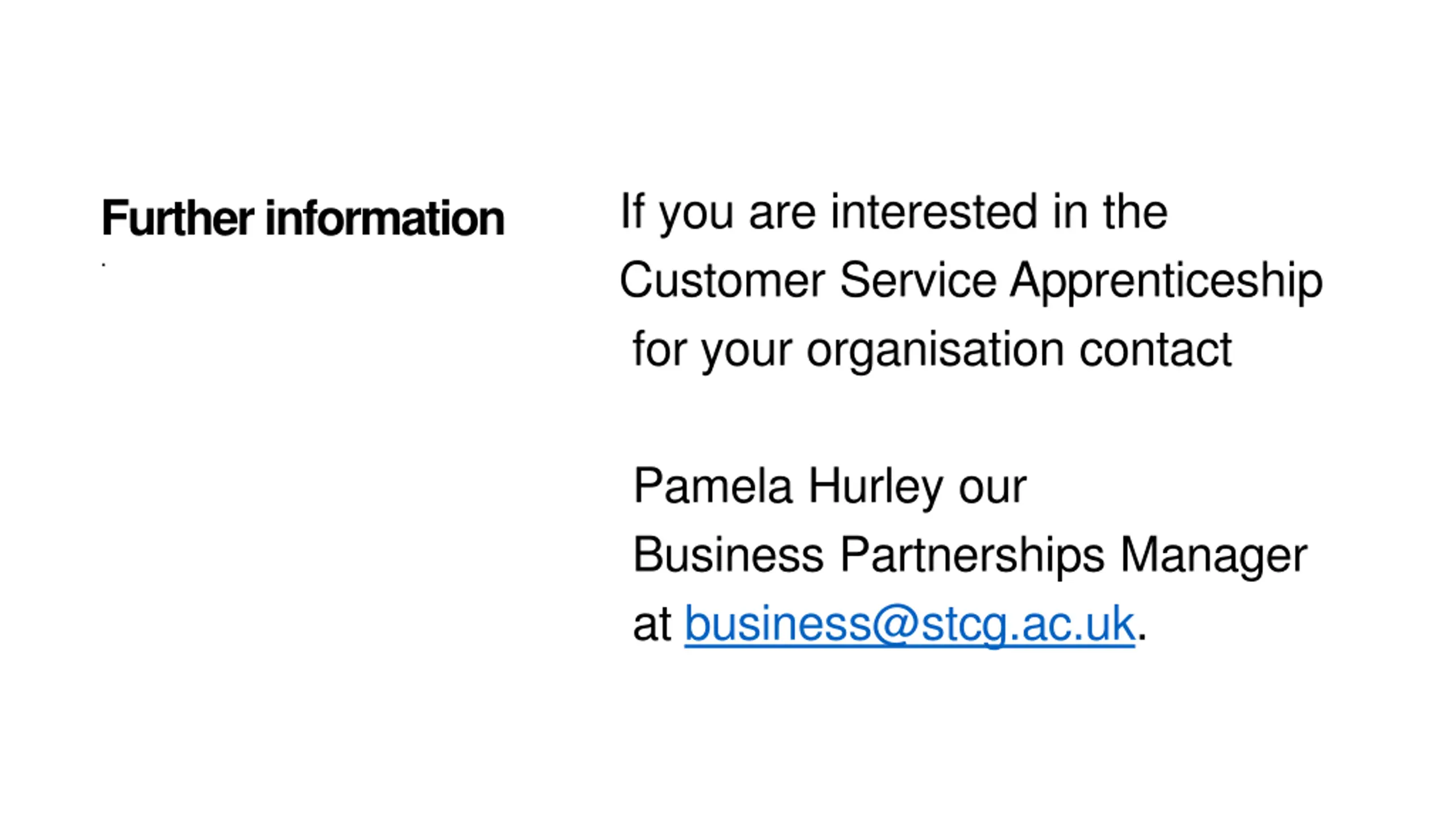
Task: Click the word "Further" in the heading
Action: (x=177, y=218)
